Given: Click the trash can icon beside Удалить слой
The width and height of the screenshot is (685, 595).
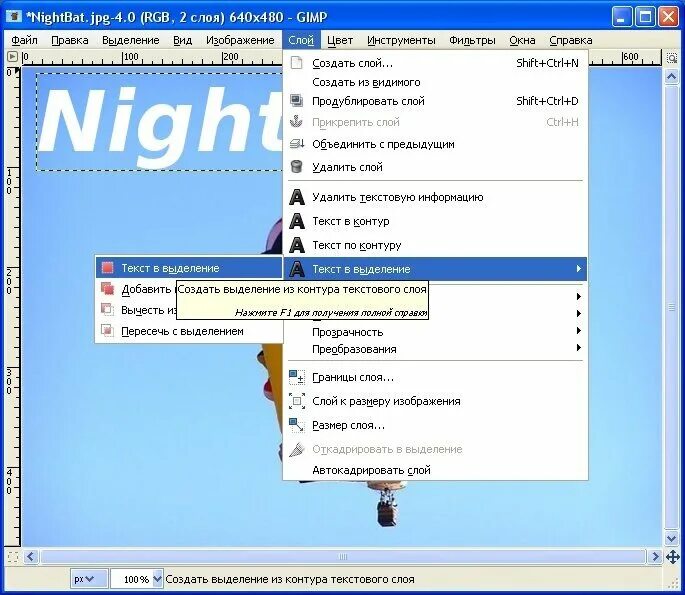Looking at the screenshot, I should pos(297,166).
